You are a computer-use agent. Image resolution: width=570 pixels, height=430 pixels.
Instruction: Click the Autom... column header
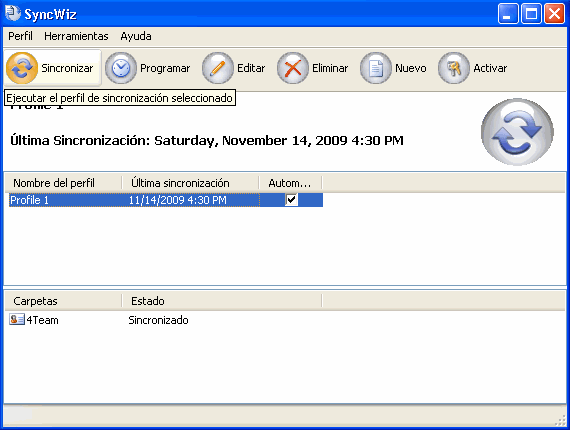[x=290, y=183]
